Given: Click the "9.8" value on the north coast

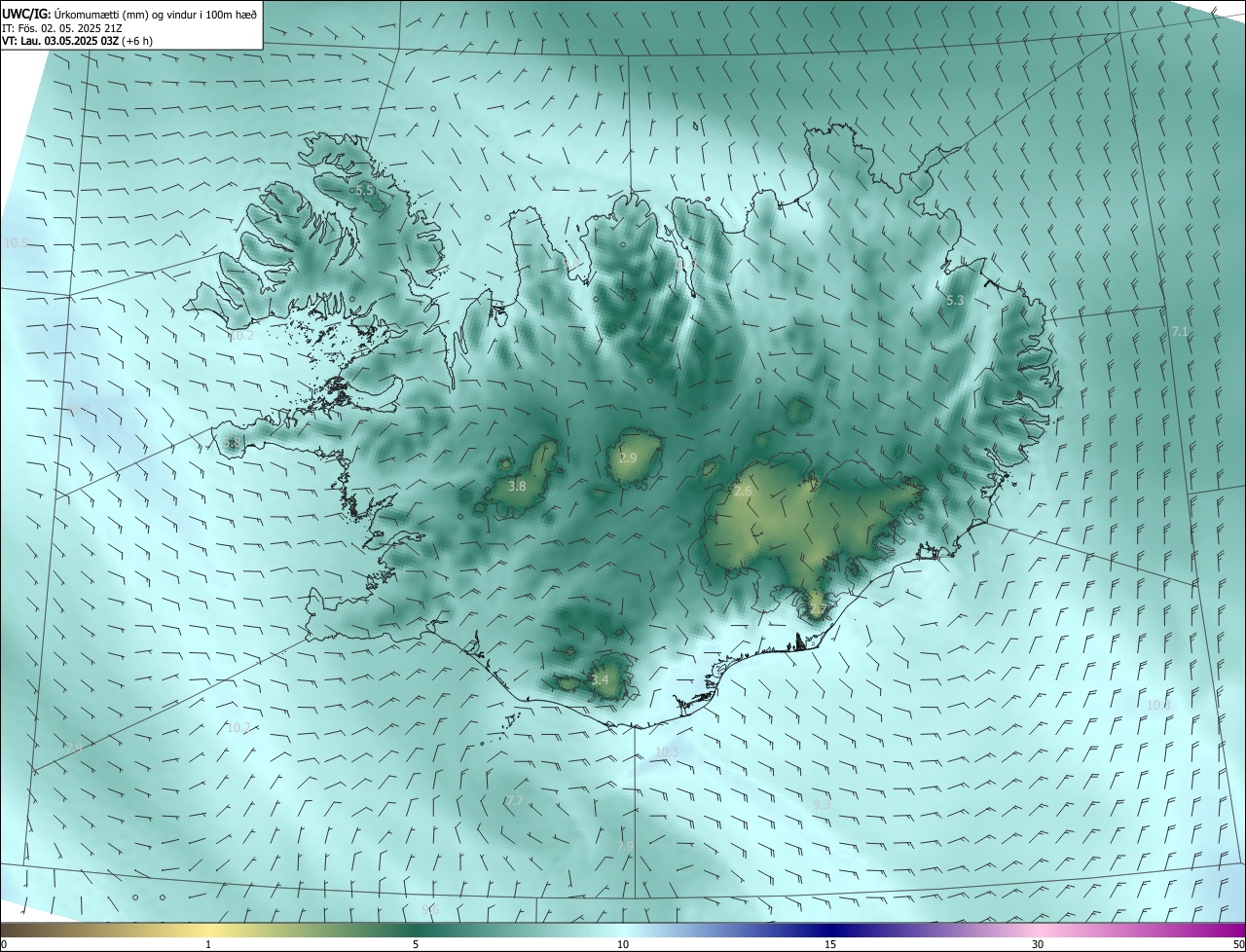Looking at the screenshot, I should pos(570,263).
